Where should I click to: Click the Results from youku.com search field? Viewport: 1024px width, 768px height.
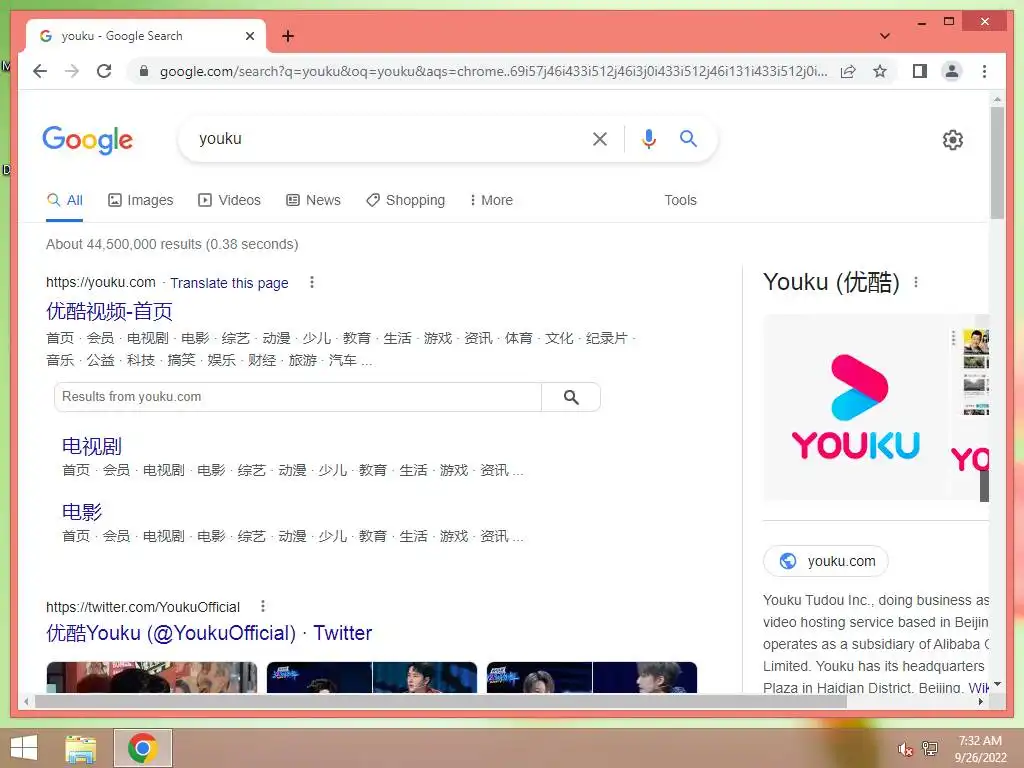(298, 397)
